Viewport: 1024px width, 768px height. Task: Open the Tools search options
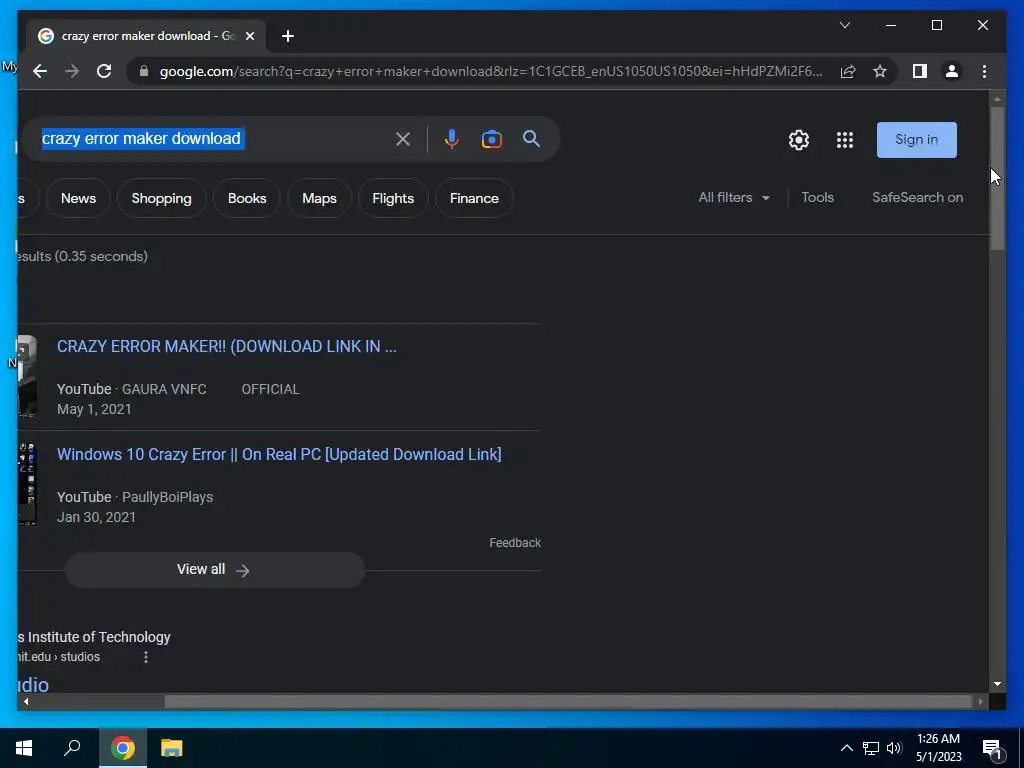[818, 197]
